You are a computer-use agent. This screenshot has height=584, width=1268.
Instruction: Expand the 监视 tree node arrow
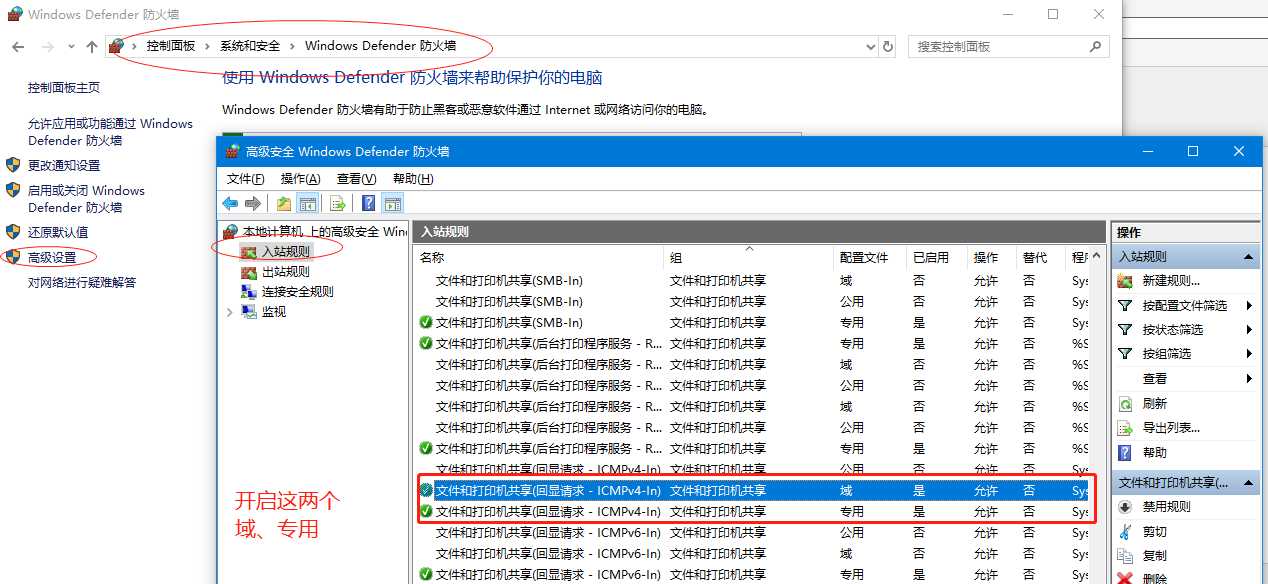[x=229, y=312]
